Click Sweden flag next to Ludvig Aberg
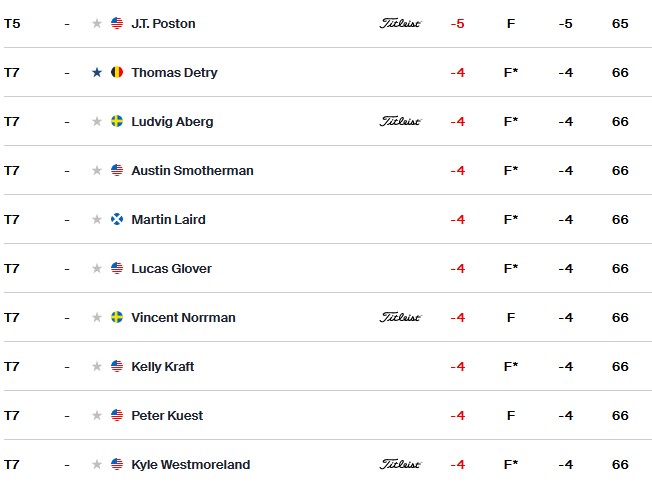652x487 pixels. pos(117,121)
